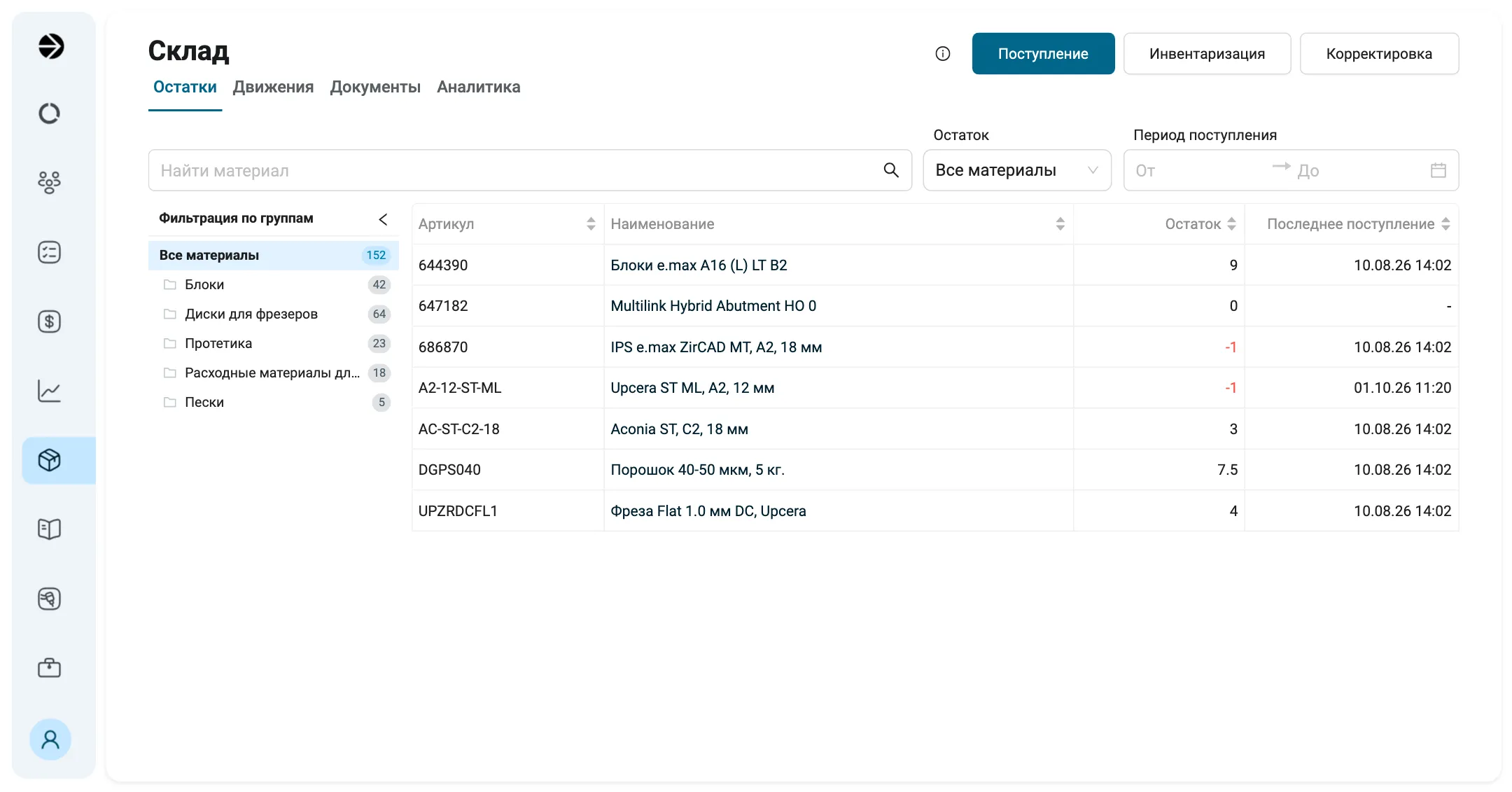The height and width of the screenshot is (792, 1512).
Task: Click the Инвентаризация button
Action: [x=1207, y=54]
